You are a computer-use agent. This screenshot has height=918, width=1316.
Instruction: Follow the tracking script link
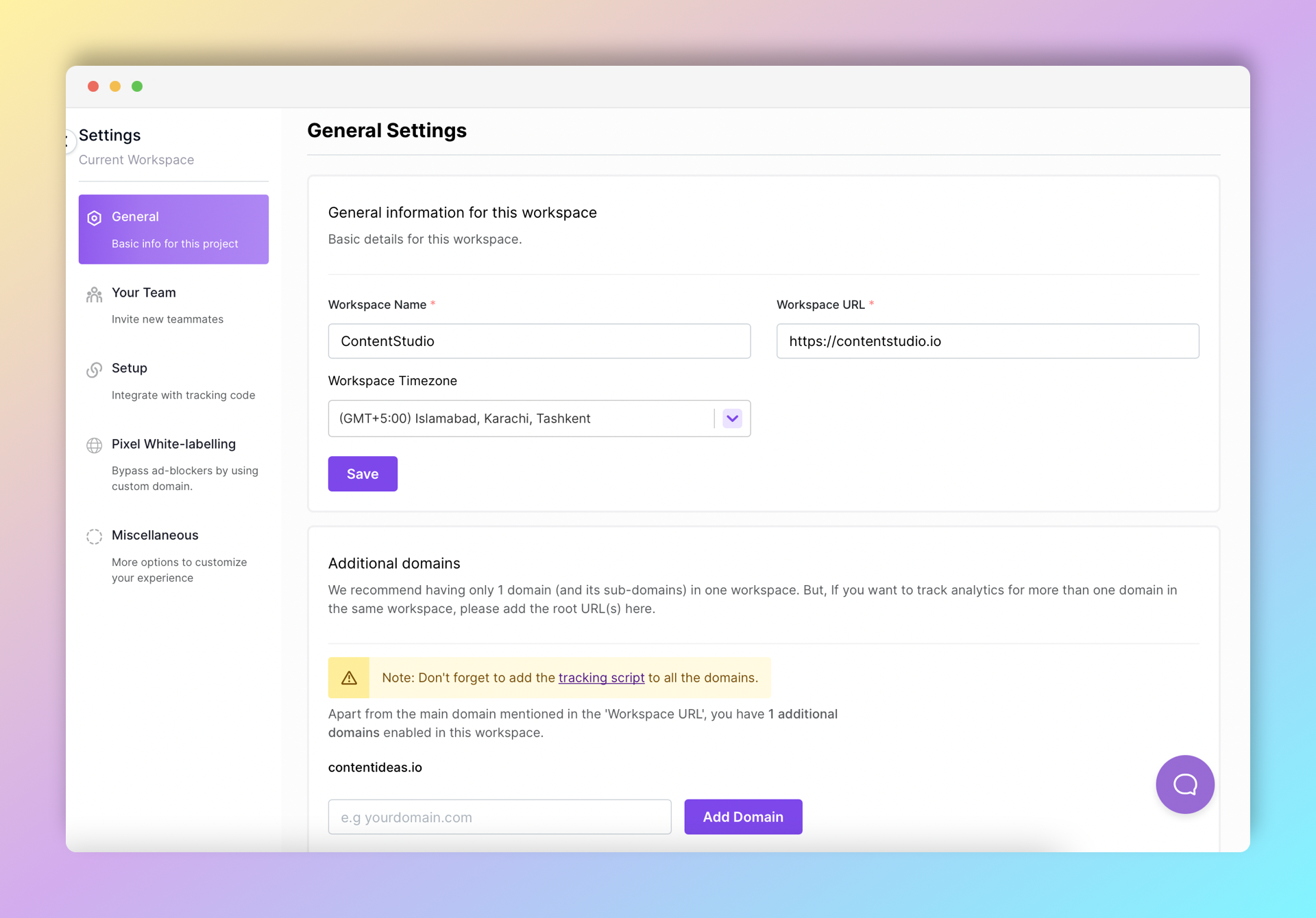click(x=601, y=678)
